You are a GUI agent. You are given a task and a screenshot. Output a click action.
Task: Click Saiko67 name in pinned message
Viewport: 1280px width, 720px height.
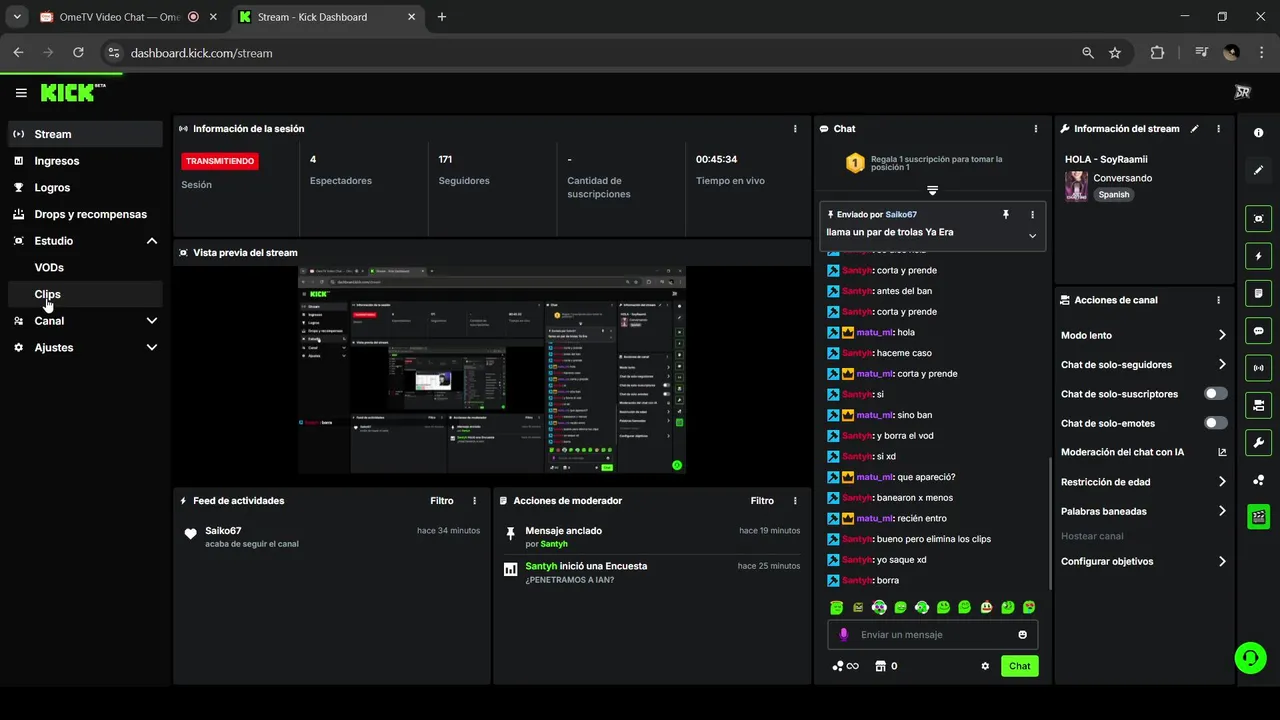[x=901, y=214]
